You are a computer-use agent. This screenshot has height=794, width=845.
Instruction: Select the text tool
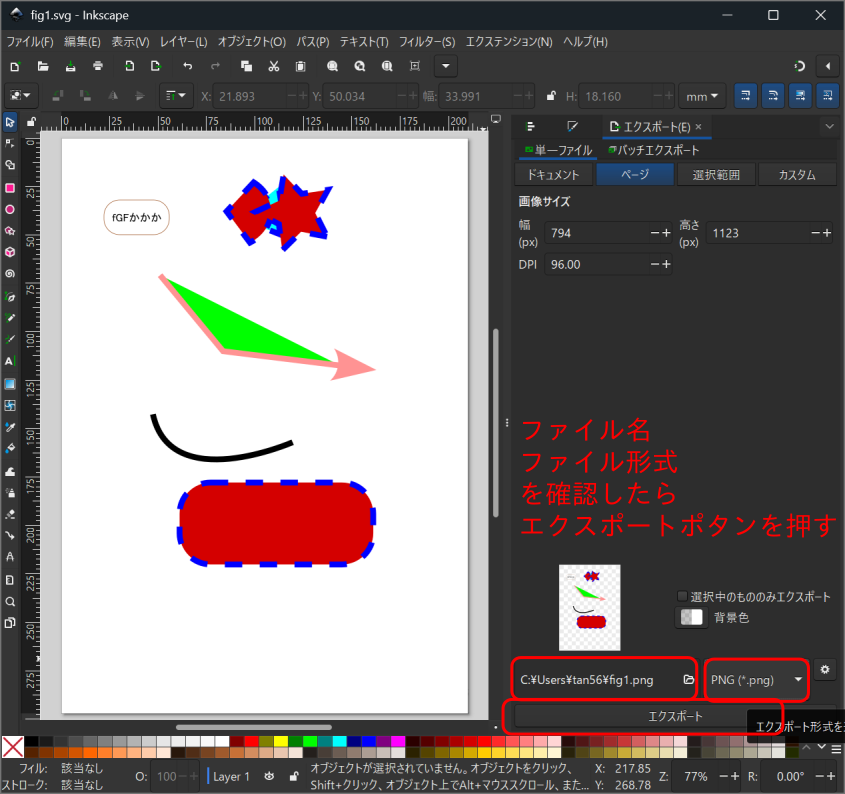(x=10, y=360)
